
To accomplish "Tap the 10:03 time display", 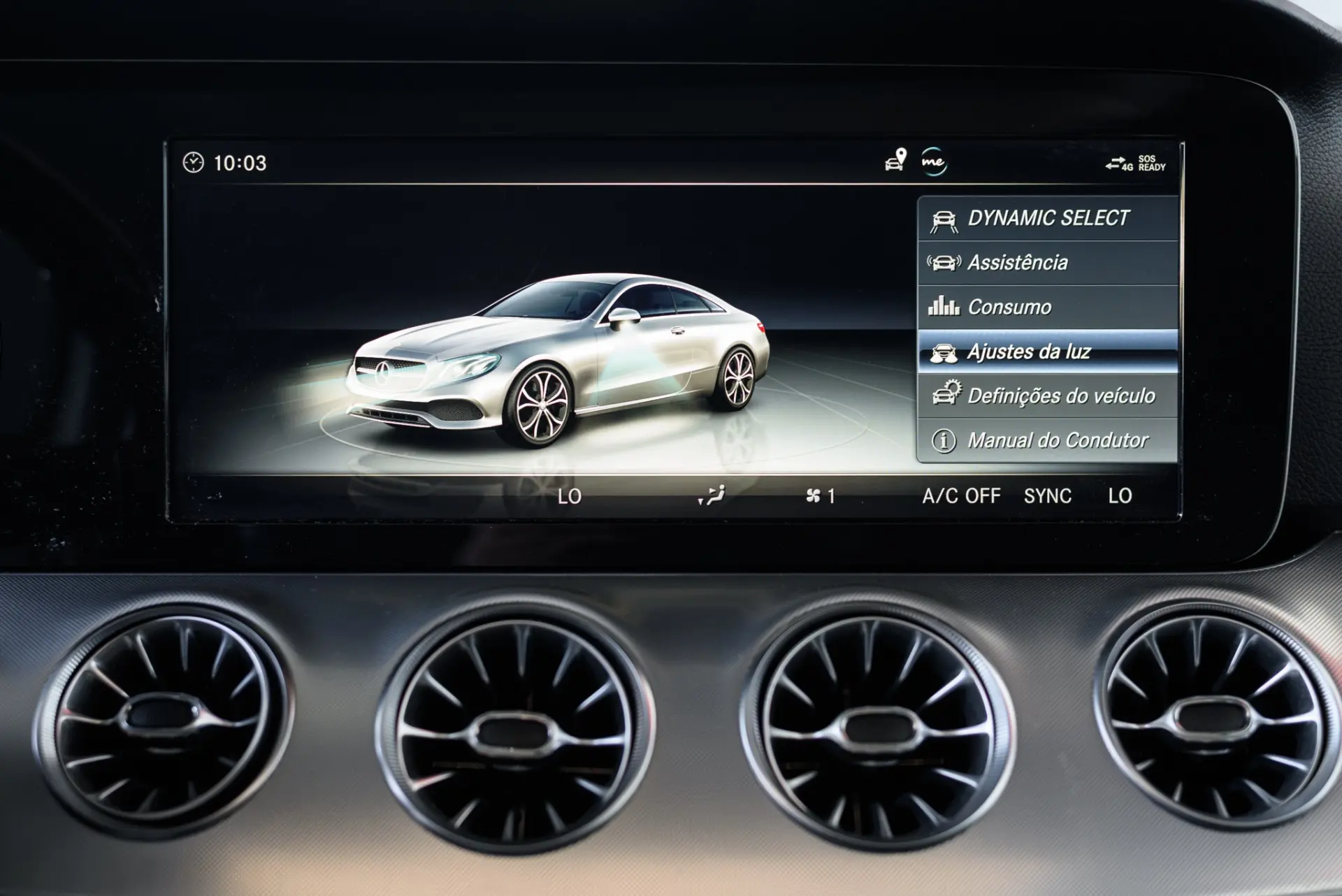I will 240,164.
